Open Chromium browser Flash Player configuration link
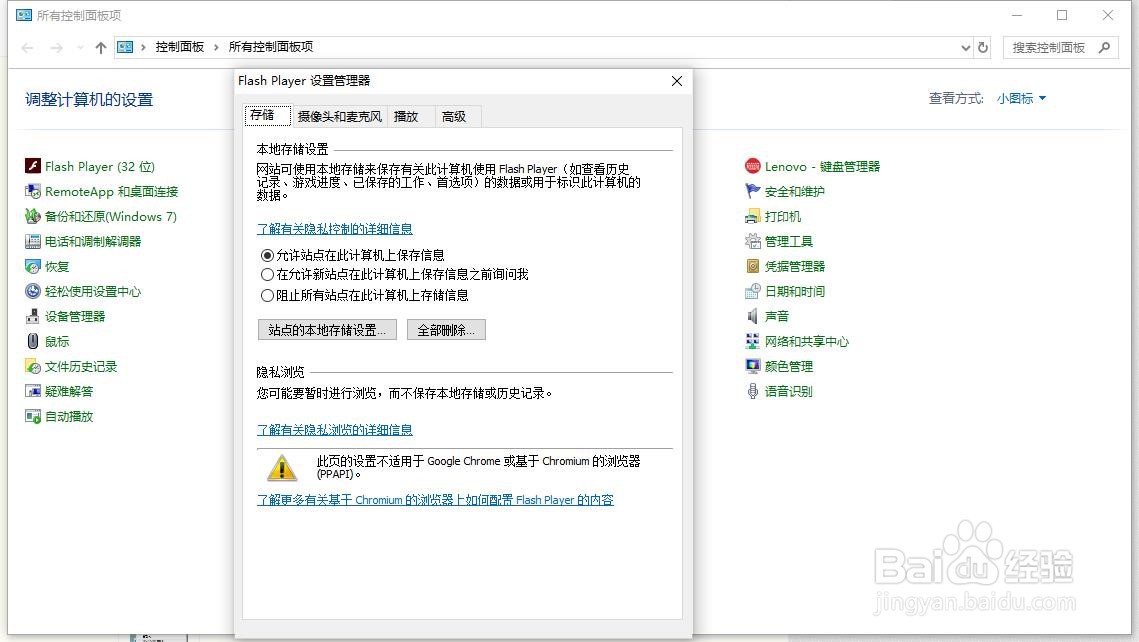 [435, 500]
